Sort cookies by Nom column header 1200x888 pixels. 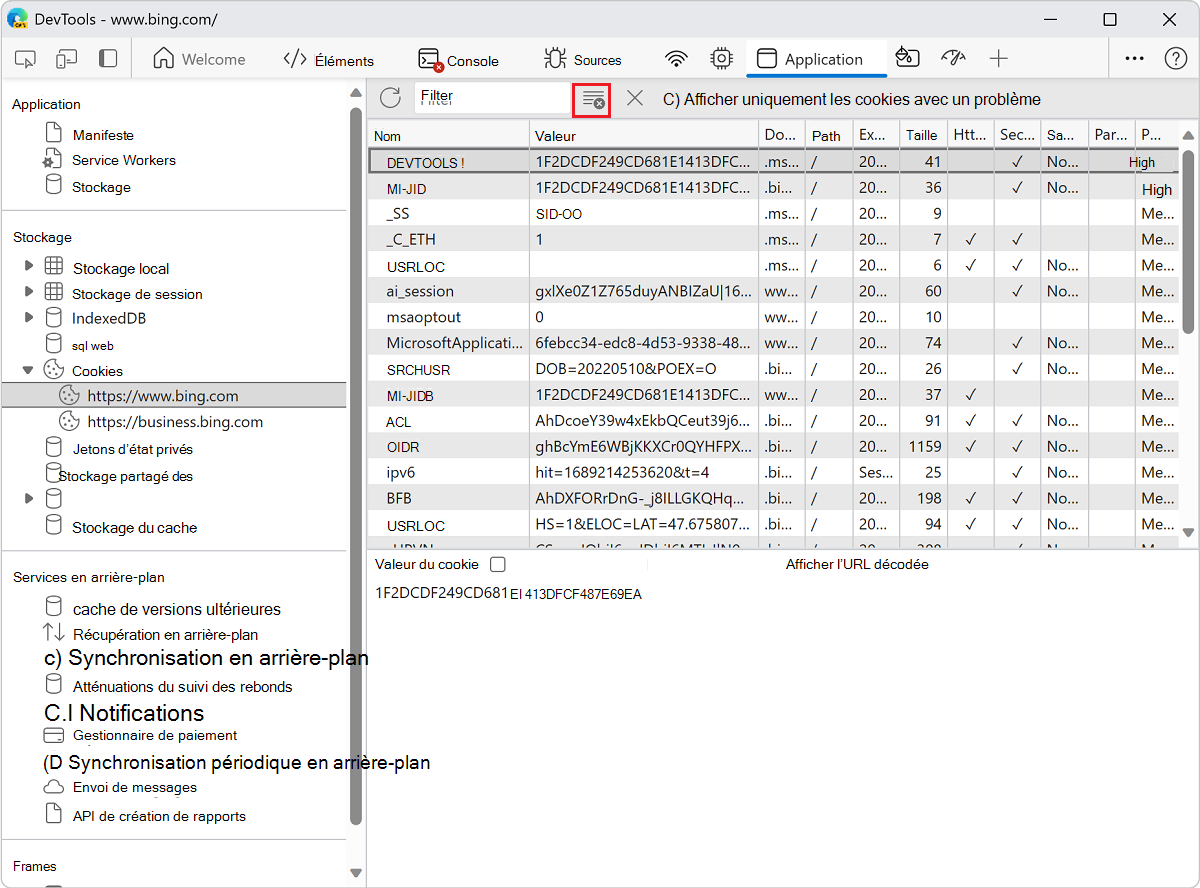coord(449,135)
